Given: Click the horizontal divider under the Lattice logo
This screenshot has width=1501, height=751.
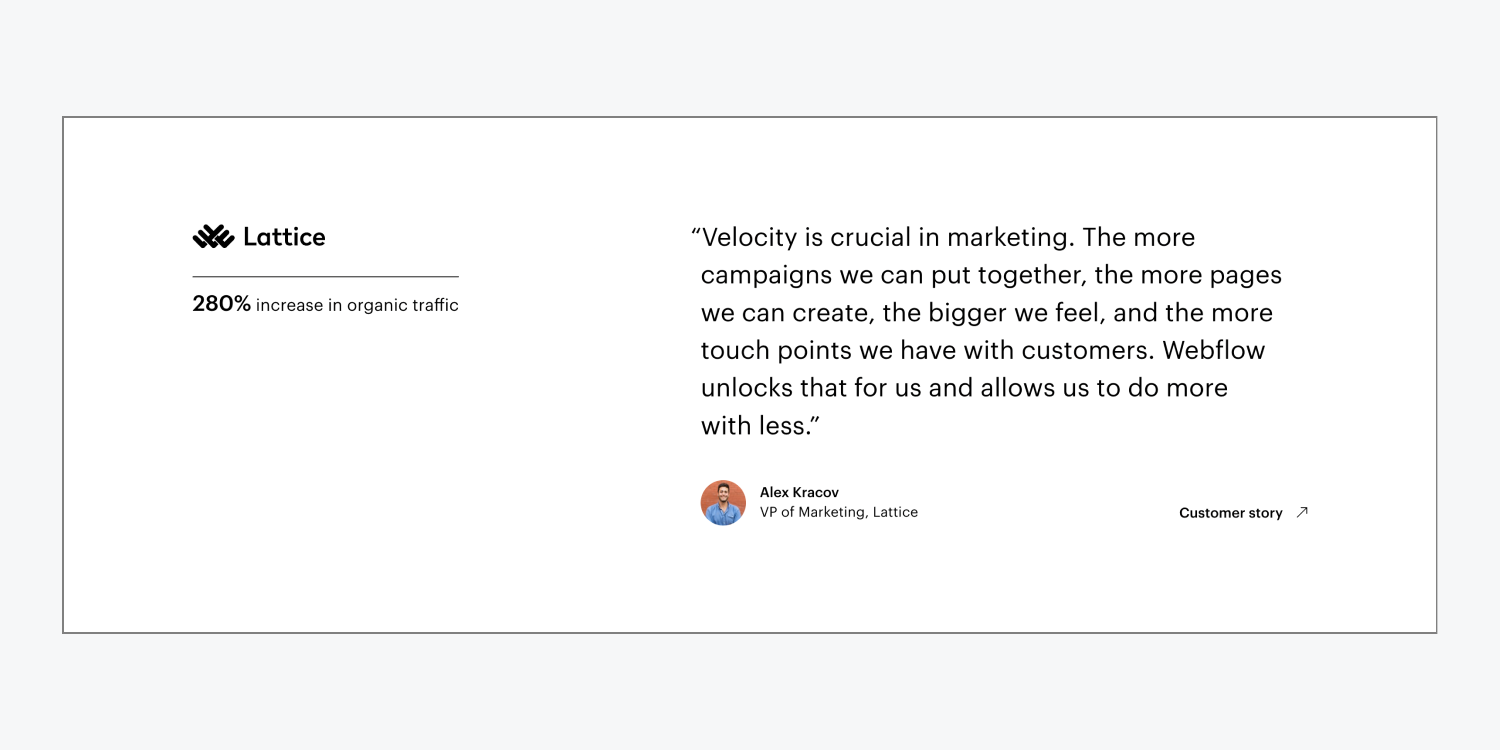Looking at the screenshot, I should pyautogui.click(x=325, y=276).
